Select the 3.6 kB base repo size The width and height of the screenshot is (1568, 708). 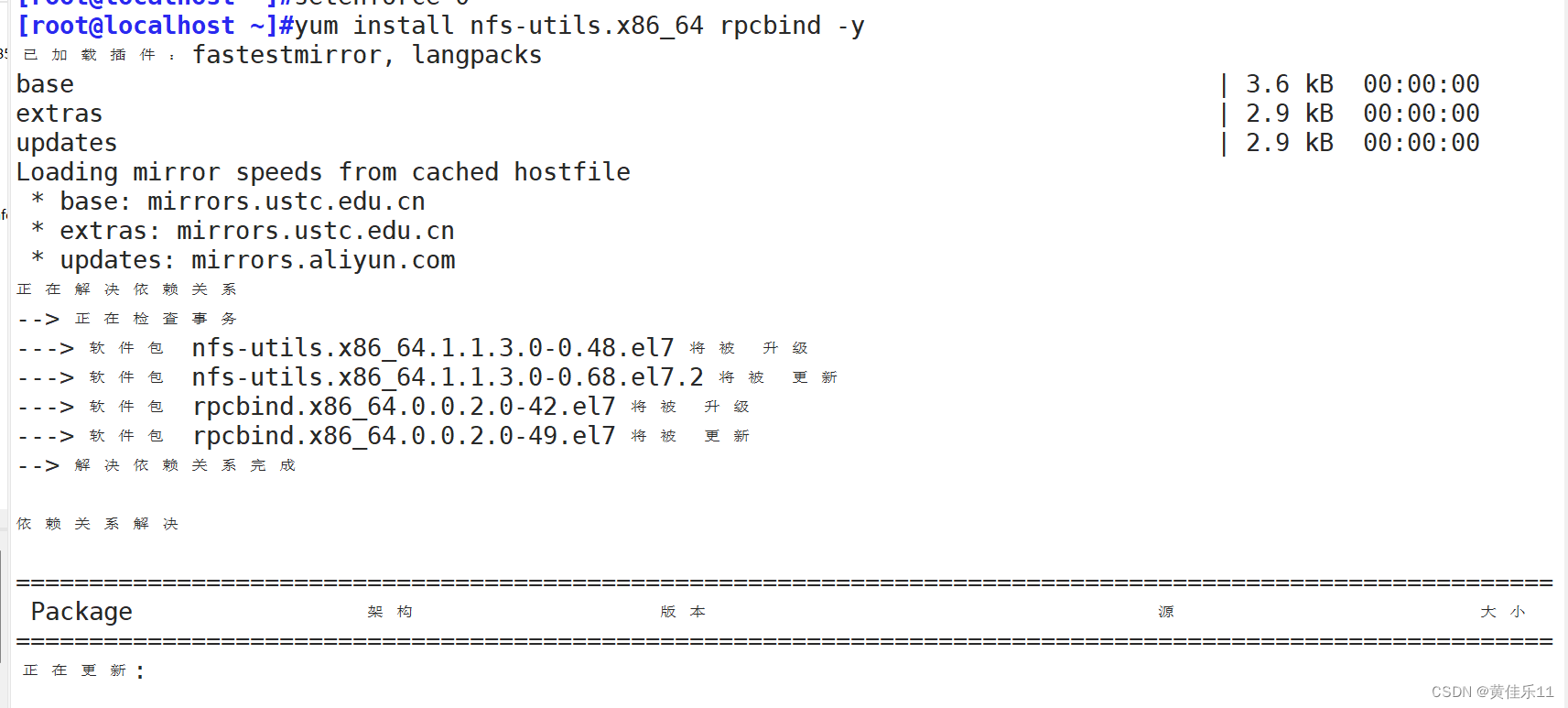(1289, 84)
